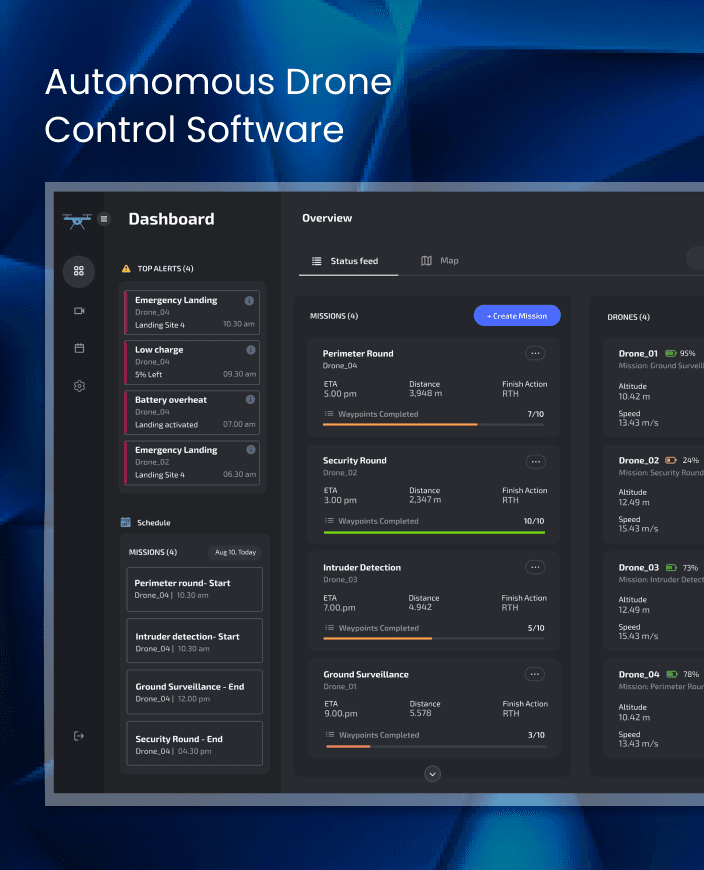
Task: Click the Overview heading
Action: [x=327, y=218]
